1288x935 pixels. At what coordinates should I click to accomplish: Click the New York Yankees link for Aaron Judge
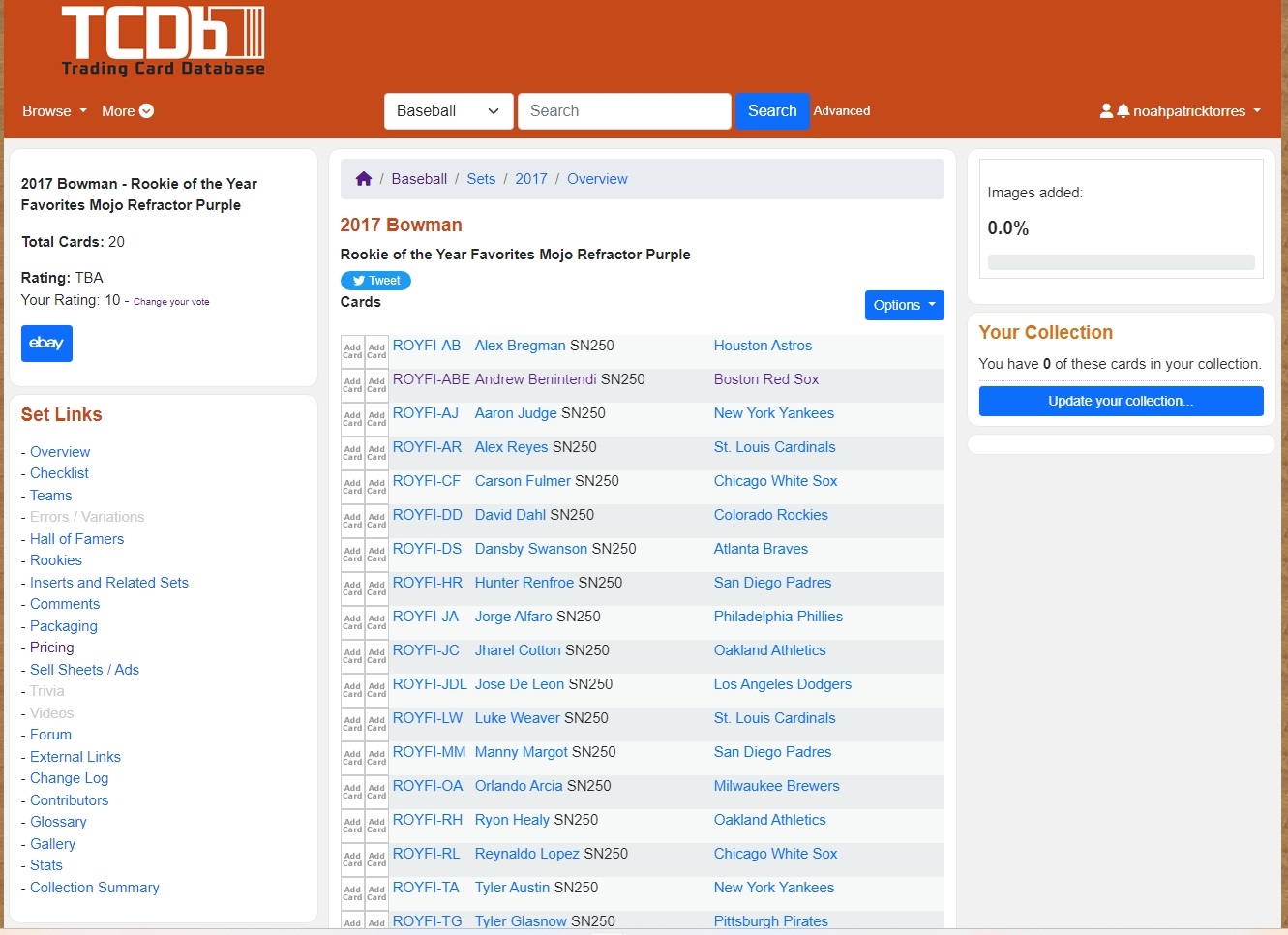[773, 413]
